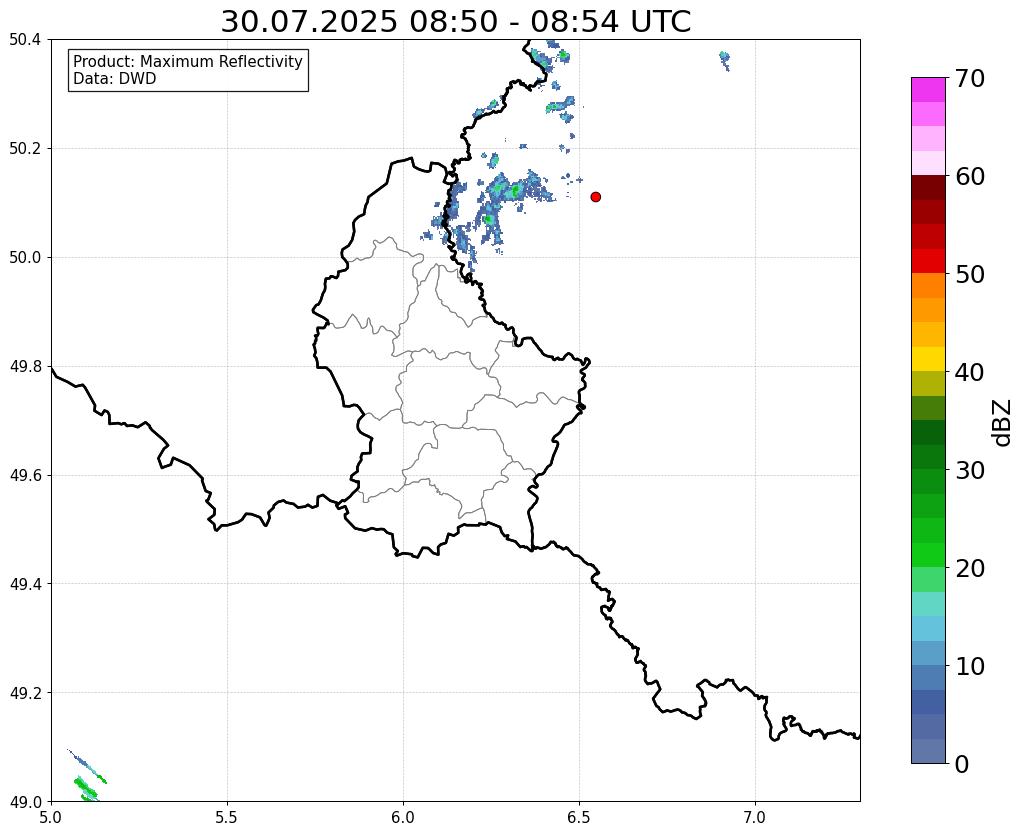Viewport: 1023px width, 834px height.
Task: Click the 'Product: Maximum Reflectivity' label
Action: point(188,61)
